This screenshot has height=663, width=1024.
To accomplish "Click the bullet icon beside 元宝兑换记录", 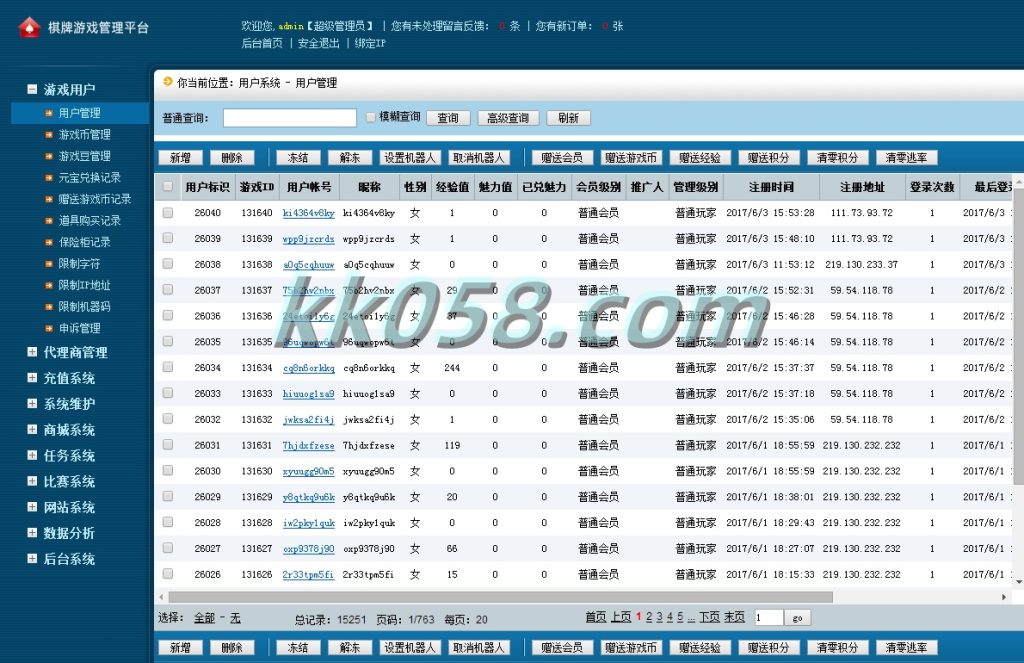I will 48,178.
